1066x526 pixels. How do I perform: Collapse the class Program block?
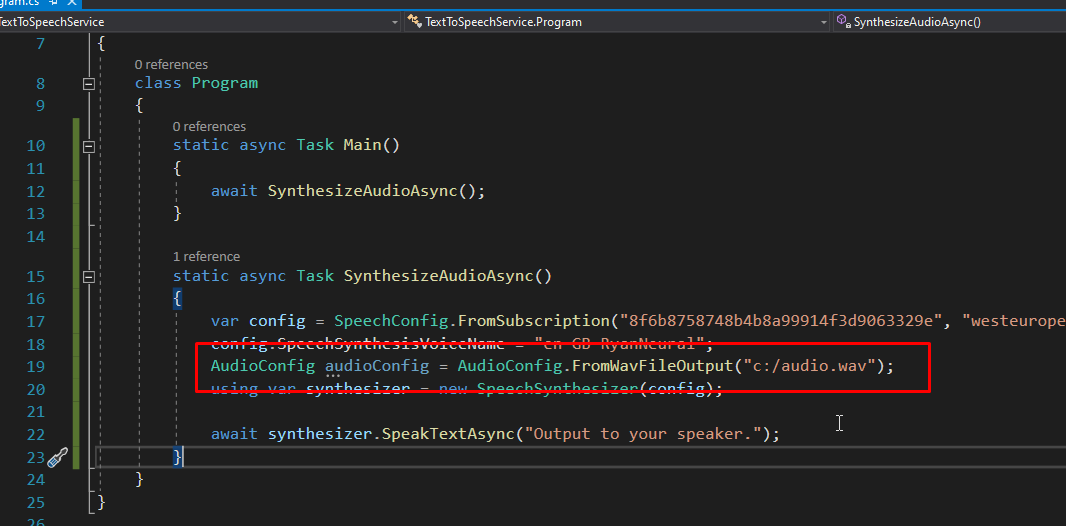tap(89, 84)
